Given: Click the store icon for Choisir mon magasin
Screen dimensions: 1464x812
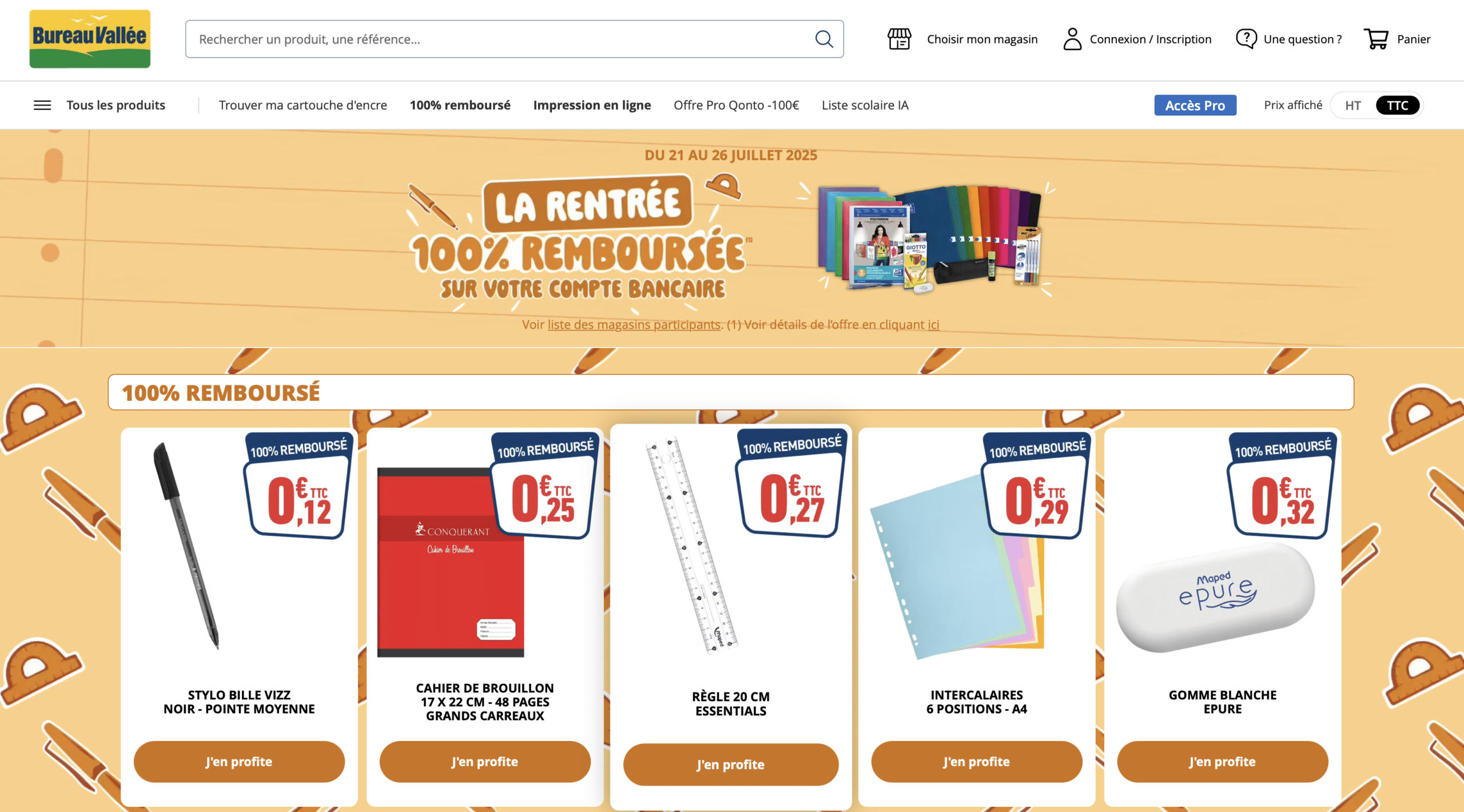Looking at the screenshot, I should 899,39.
